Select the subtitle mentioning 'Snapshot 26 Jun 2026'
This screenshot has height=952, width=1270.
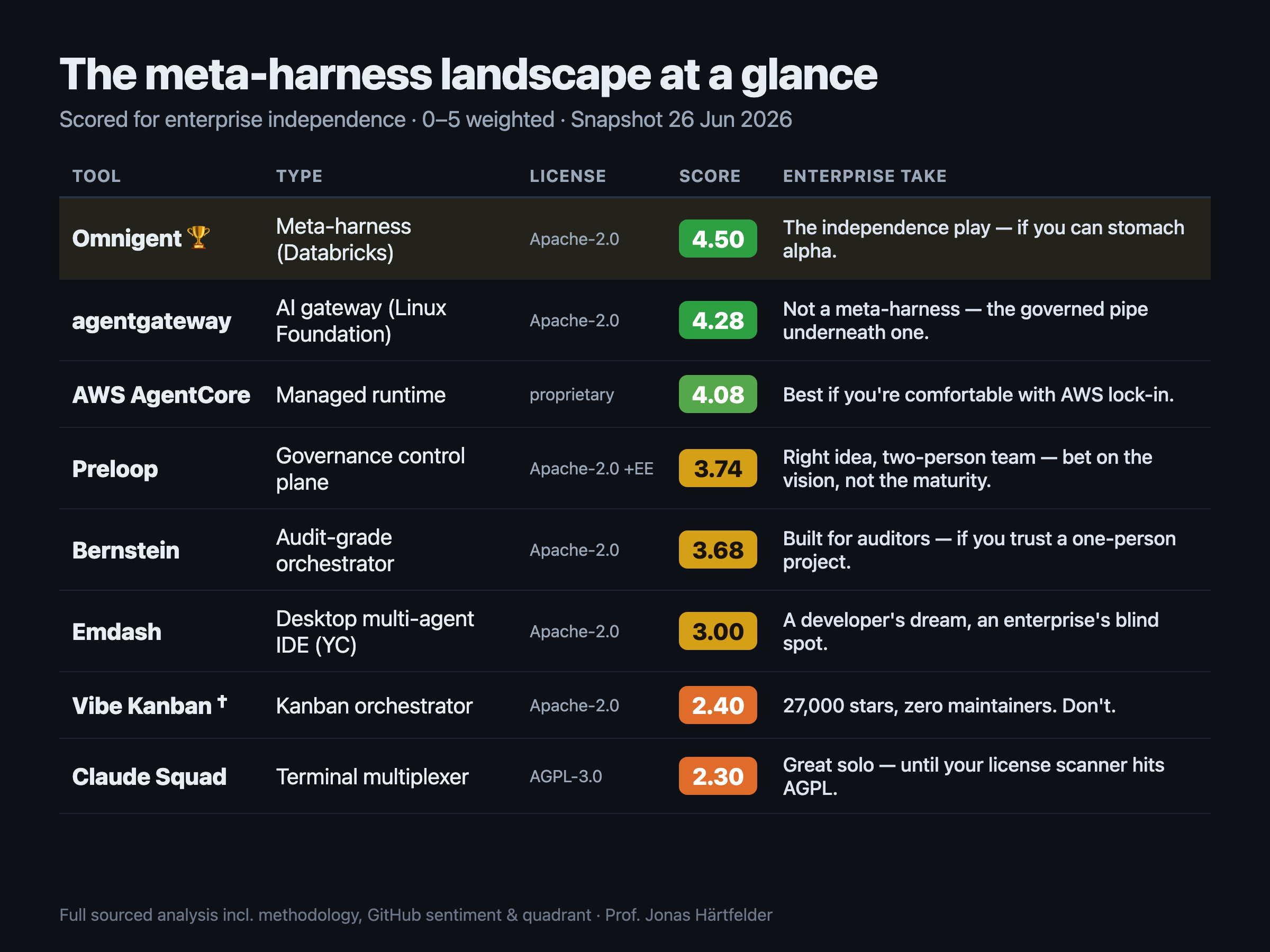(425, 120)
